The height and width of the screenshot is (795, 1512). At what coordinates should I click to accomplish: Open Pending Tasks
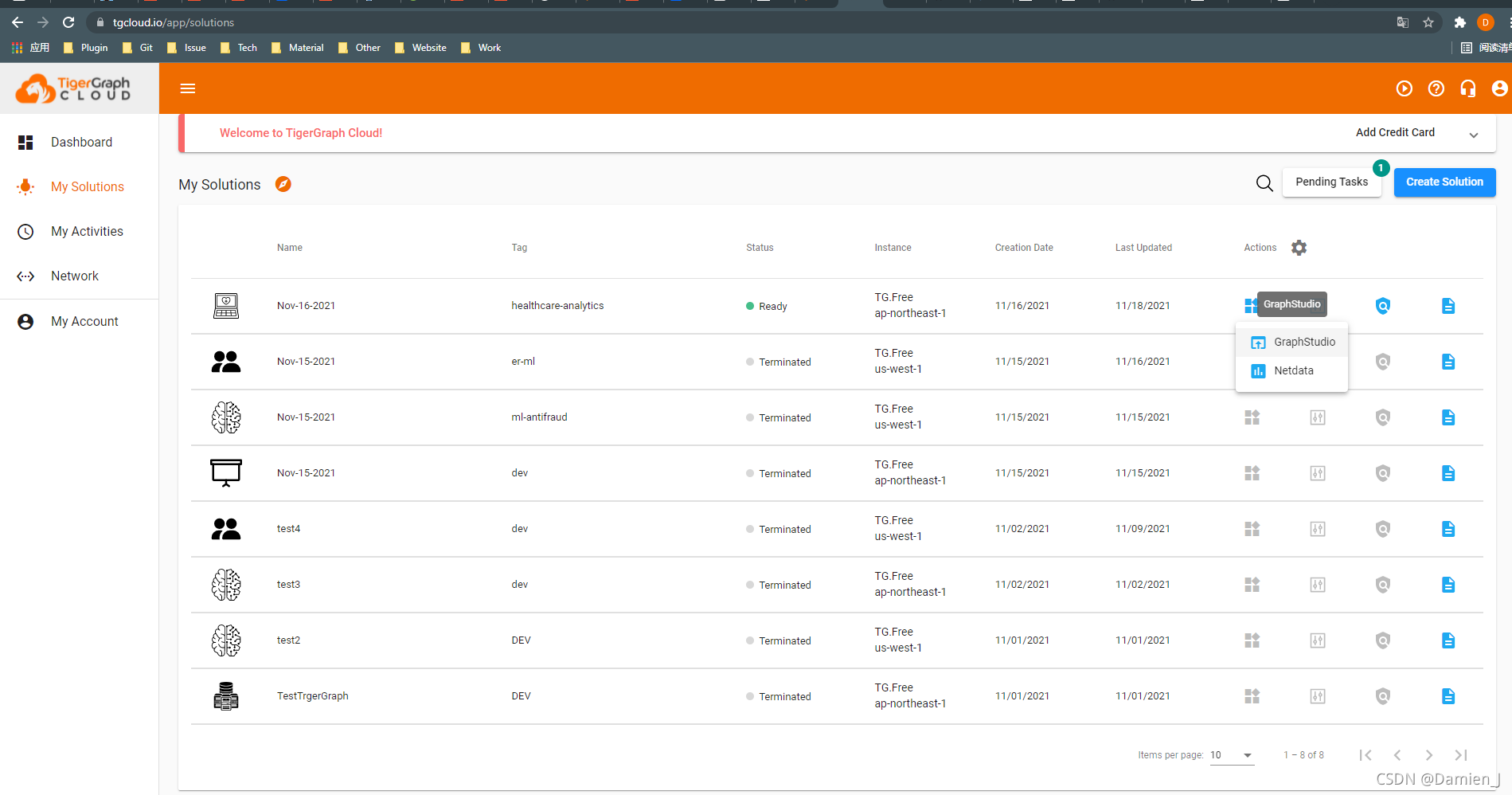(x=1331, y=182)
